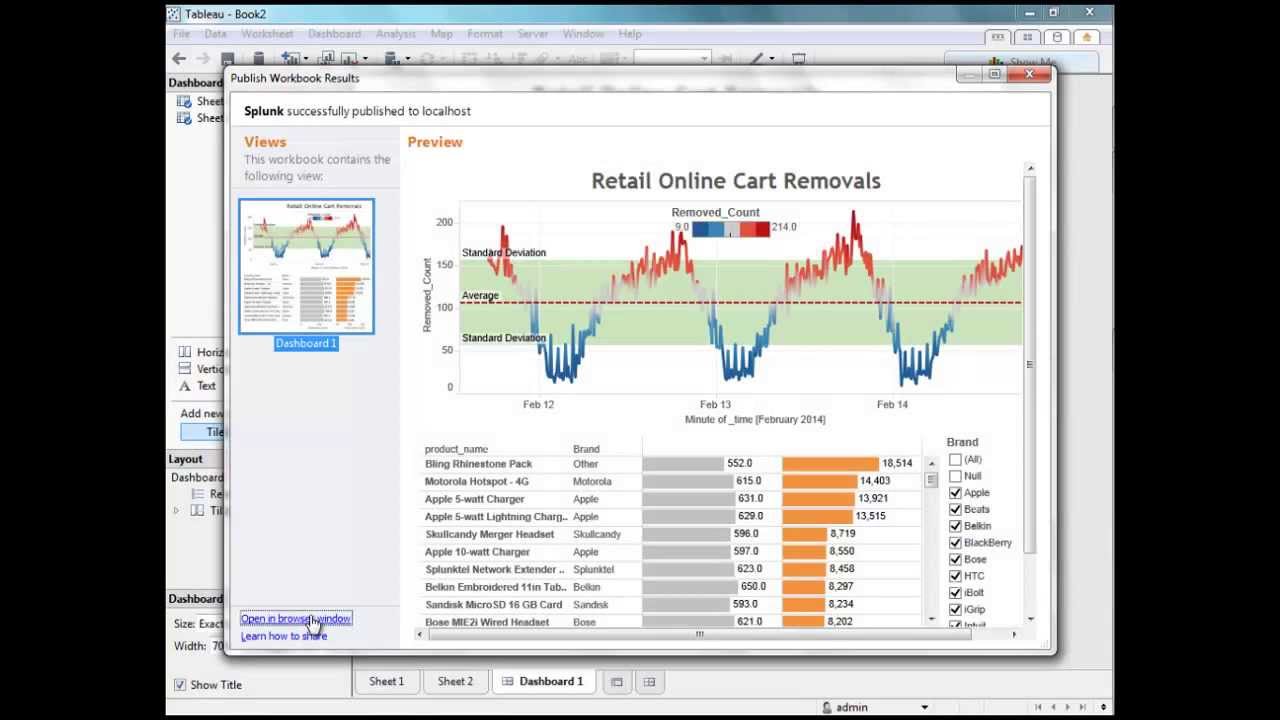Screen dimensions: 1280x720
Task: Toggle the Null brand checkbox
Action: [x=955, y=476]
